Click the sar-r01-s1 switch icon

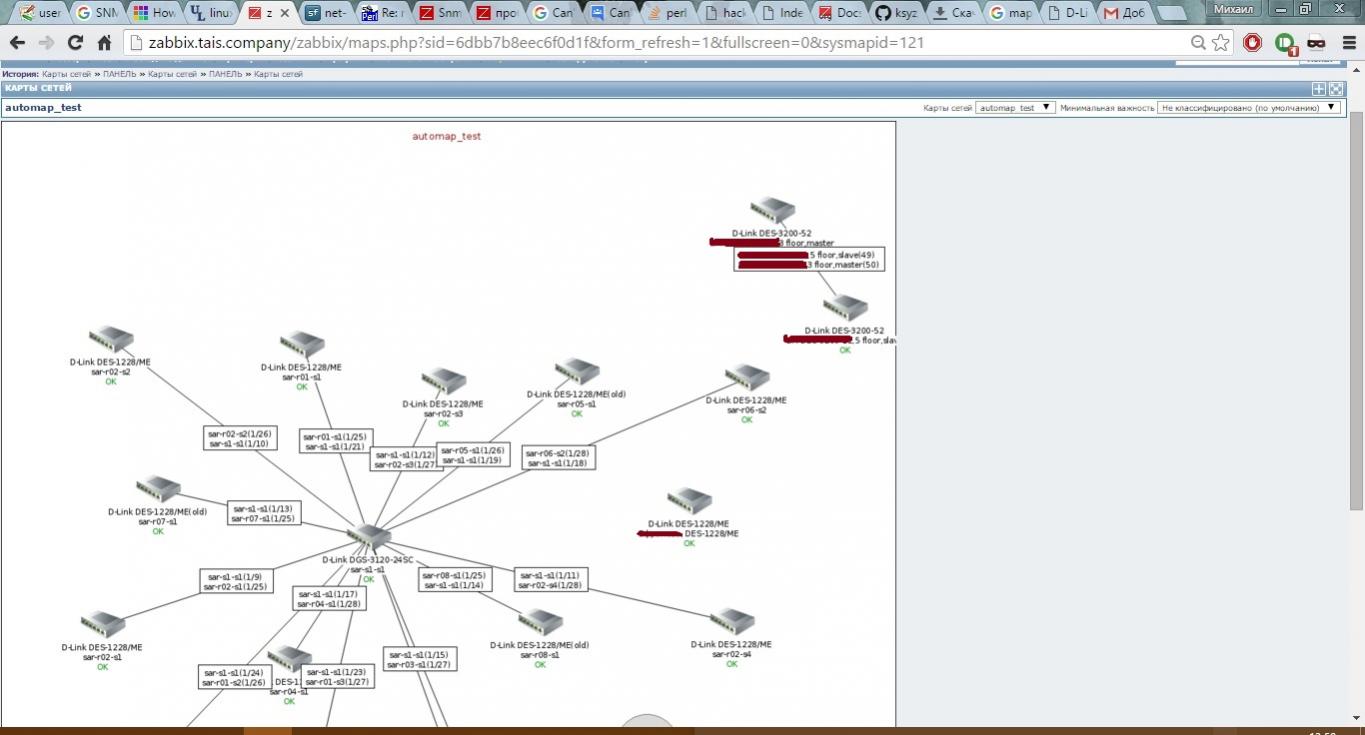[302, 346]
